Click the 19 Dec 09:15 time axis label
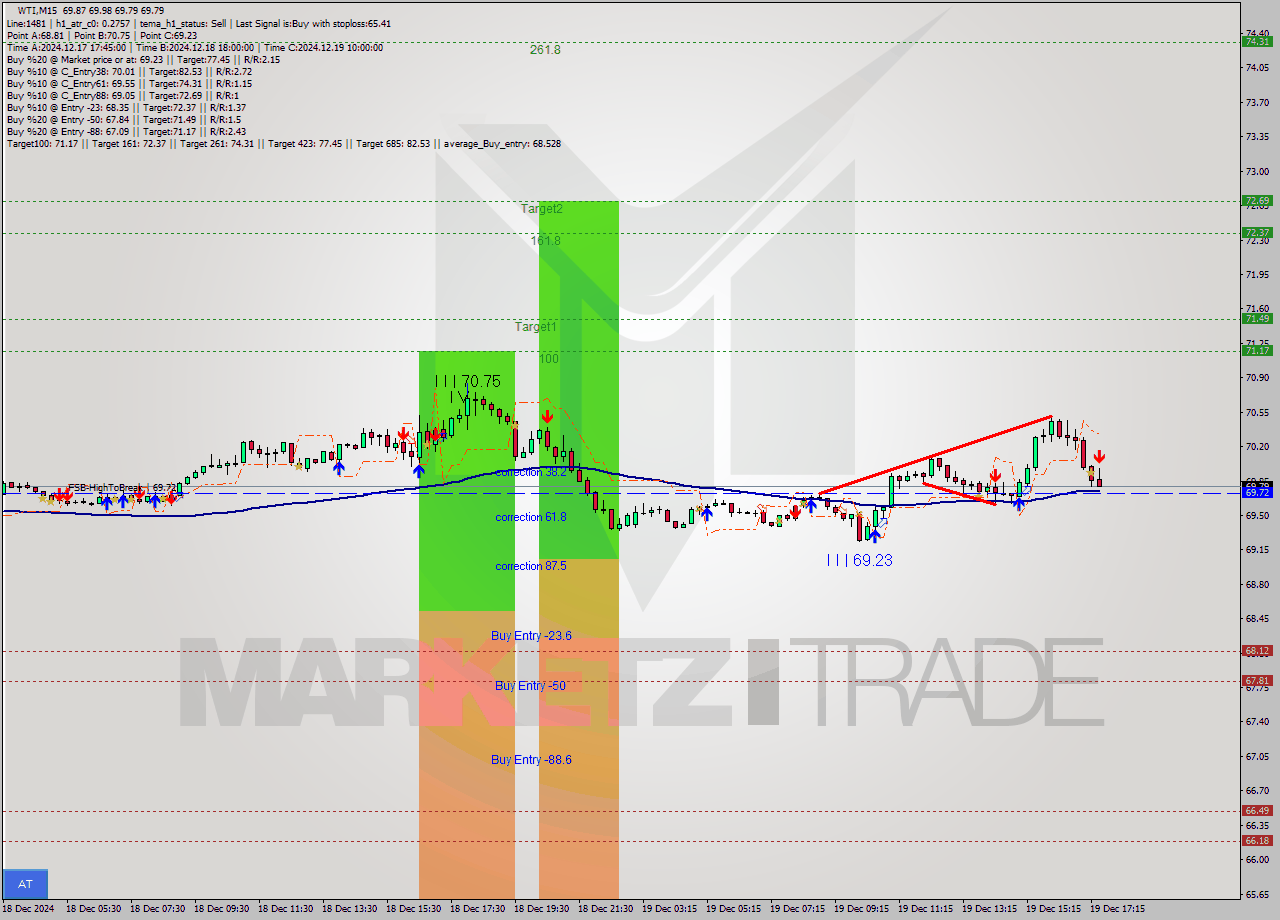The width and height of the screenshot is (1280, 920). point(863,909)
